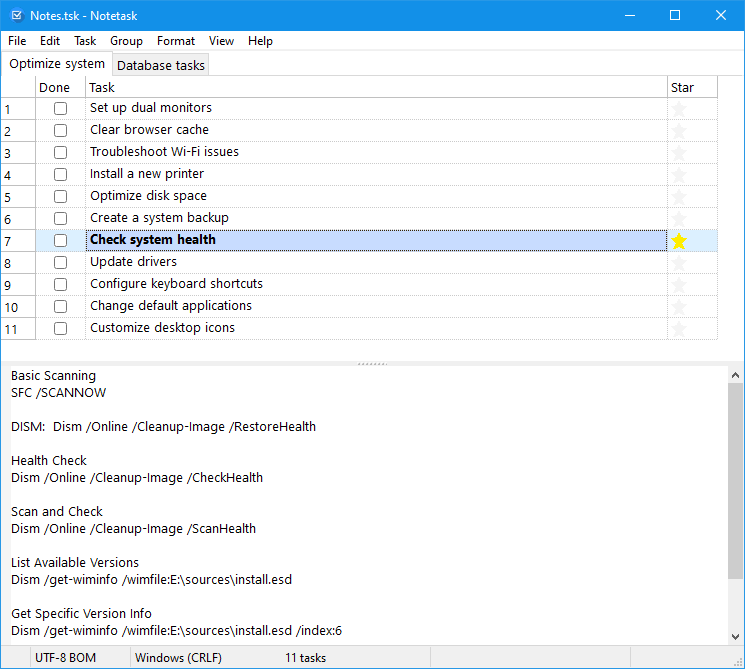
Task: Open the Help menu
Action: pos(260,41)
